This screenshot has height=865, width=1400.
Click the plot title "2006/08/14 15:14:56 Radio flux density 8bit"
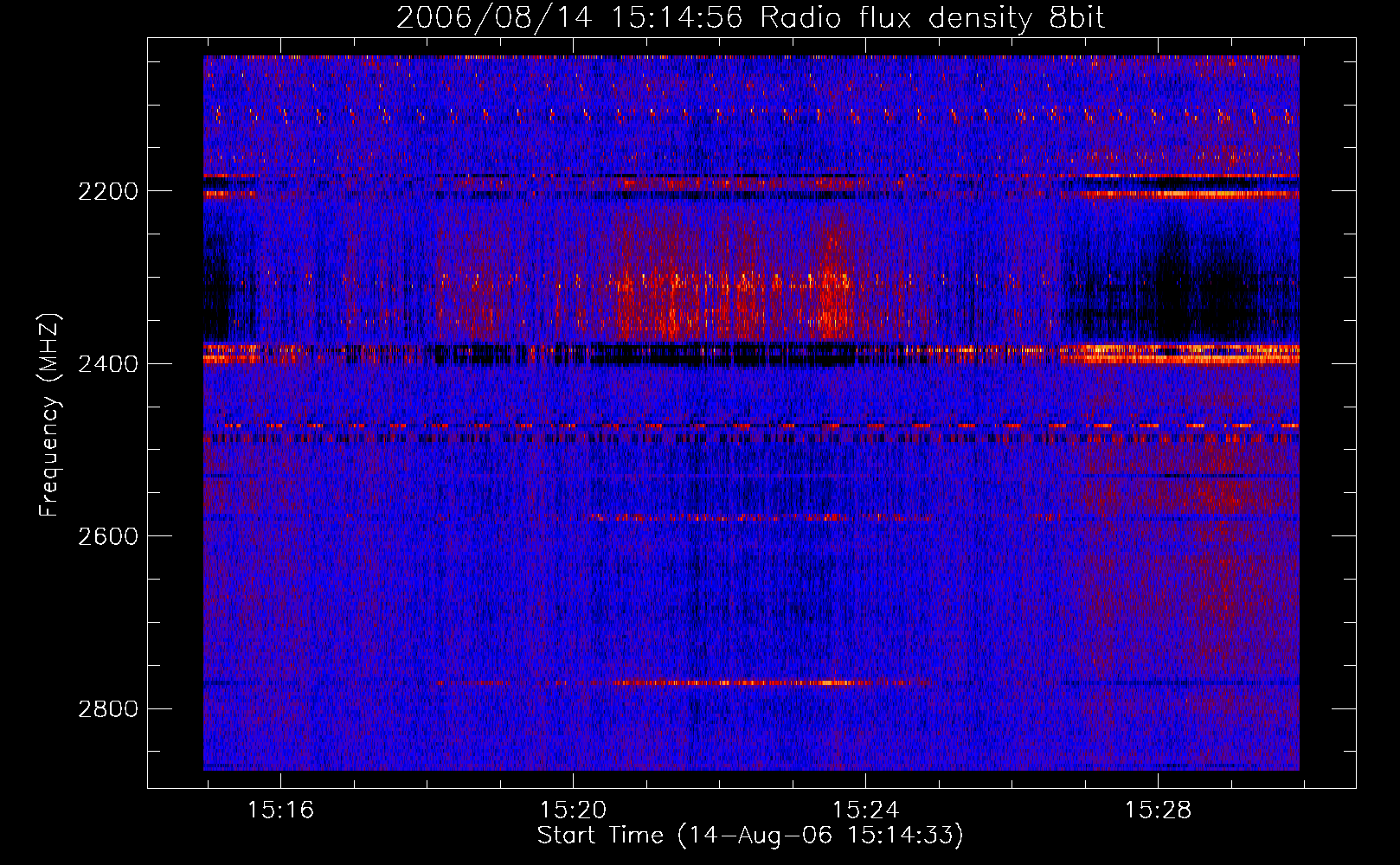pos(751,18)
